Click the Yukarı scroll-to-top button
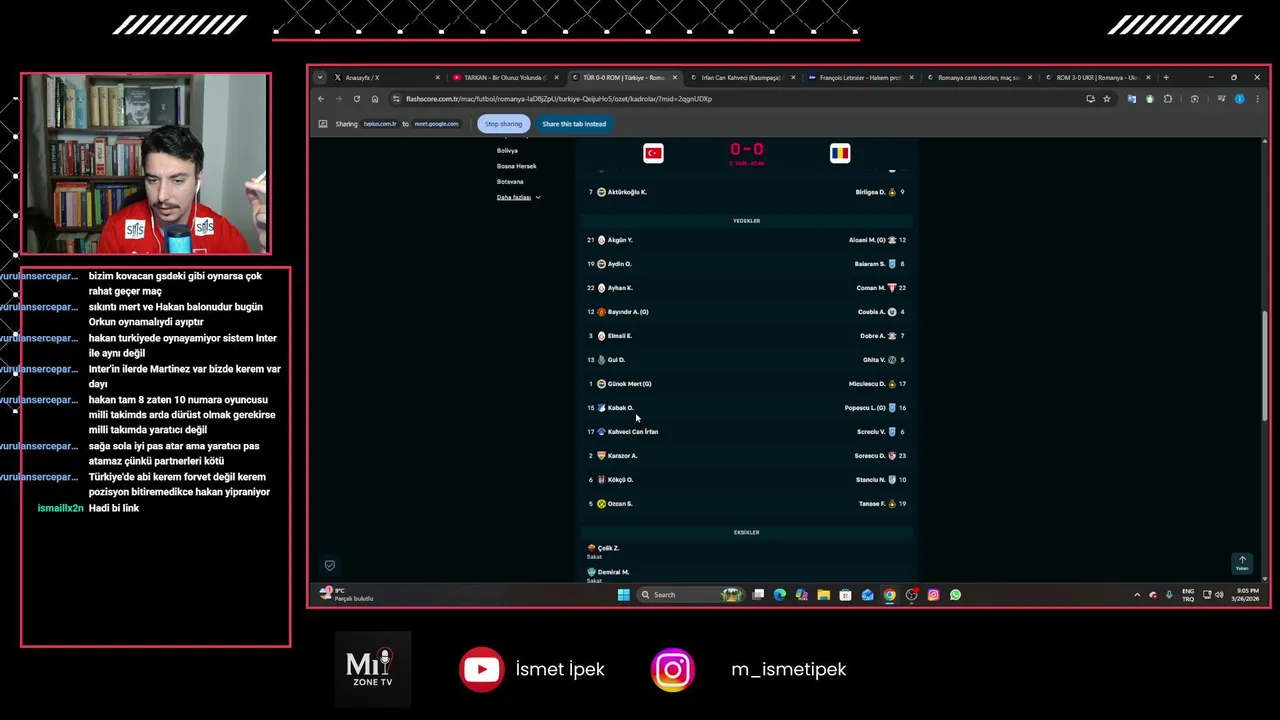The height and width of the screenshot is (720, 1280). [x=1242, y=563]
